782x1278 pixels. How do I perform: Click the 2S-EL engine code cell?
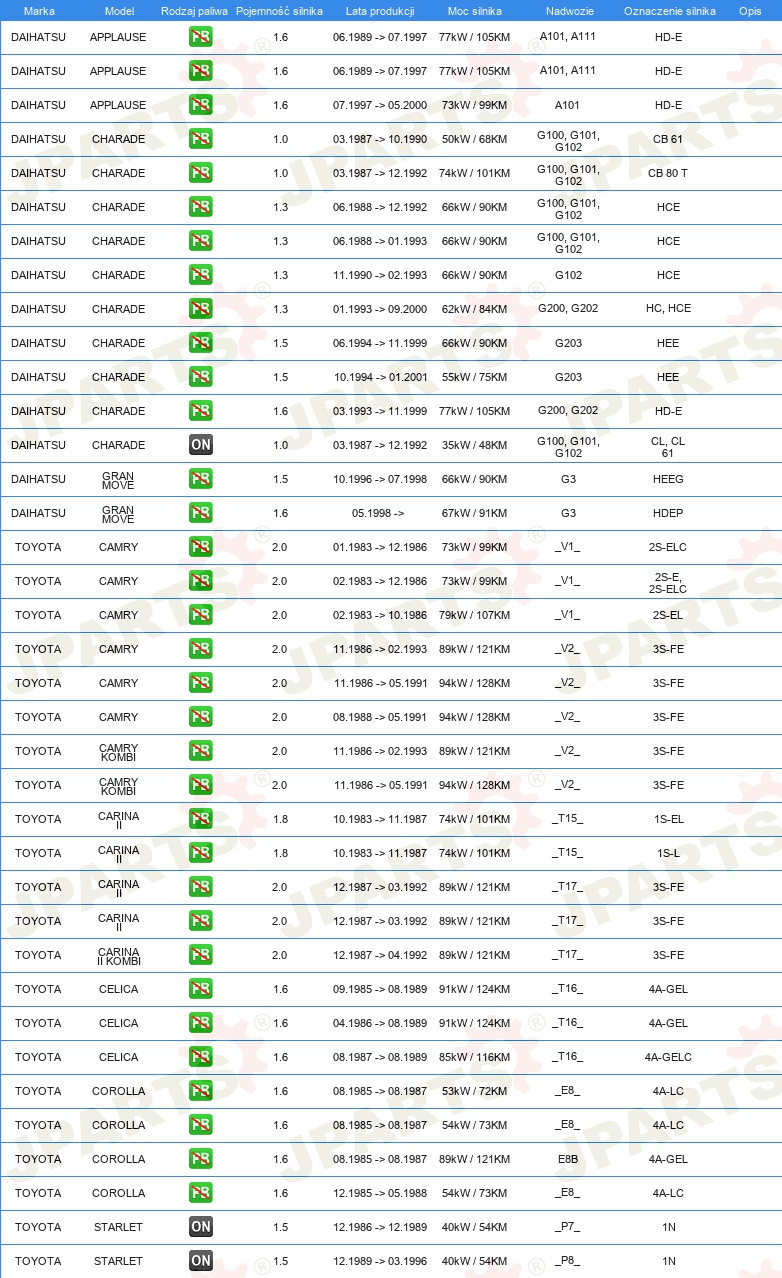point(668,615)
